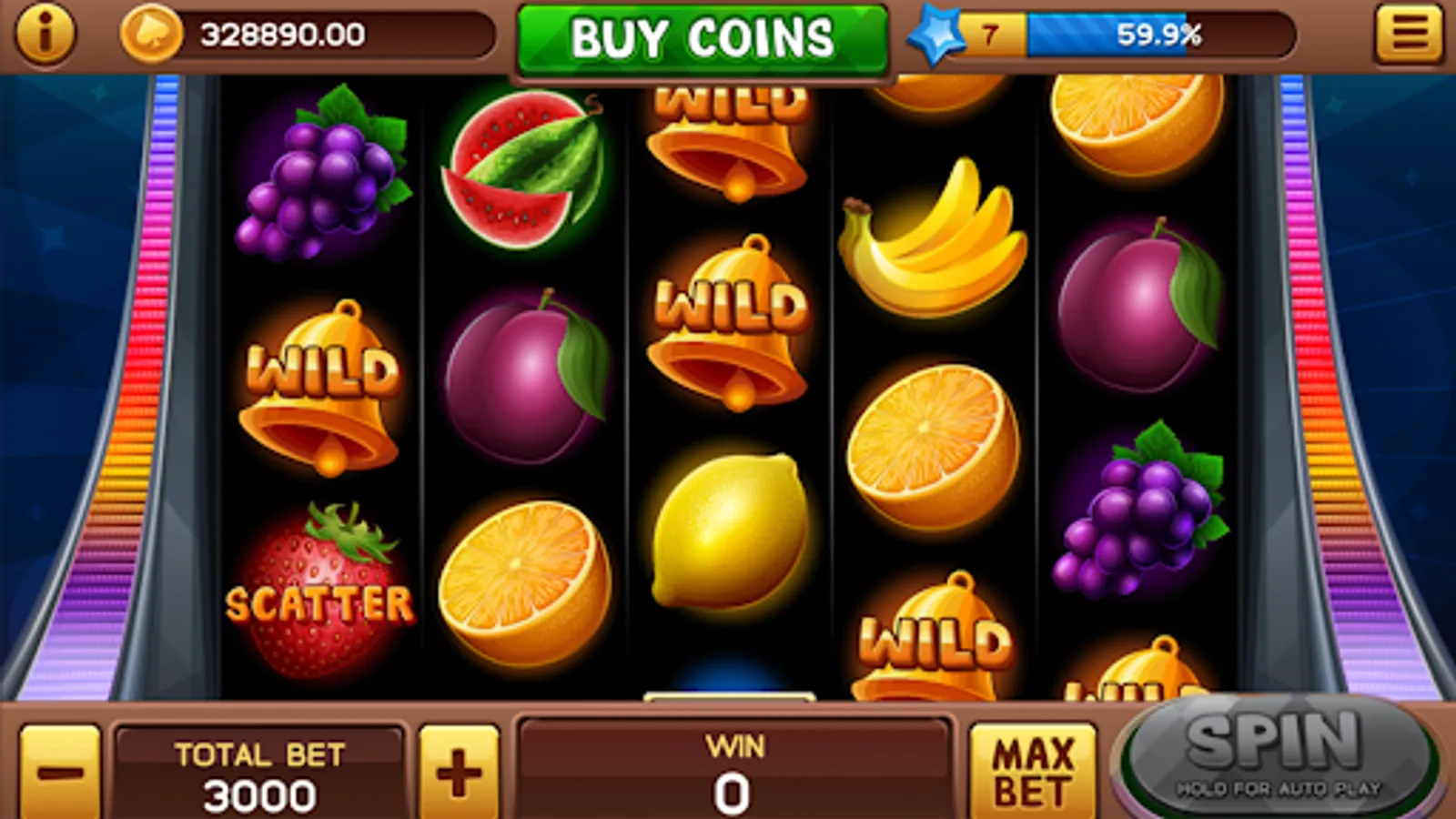Decrease total bet with minus button
The height and width of the screenshot is (819, 1456).
click(60, 773)
